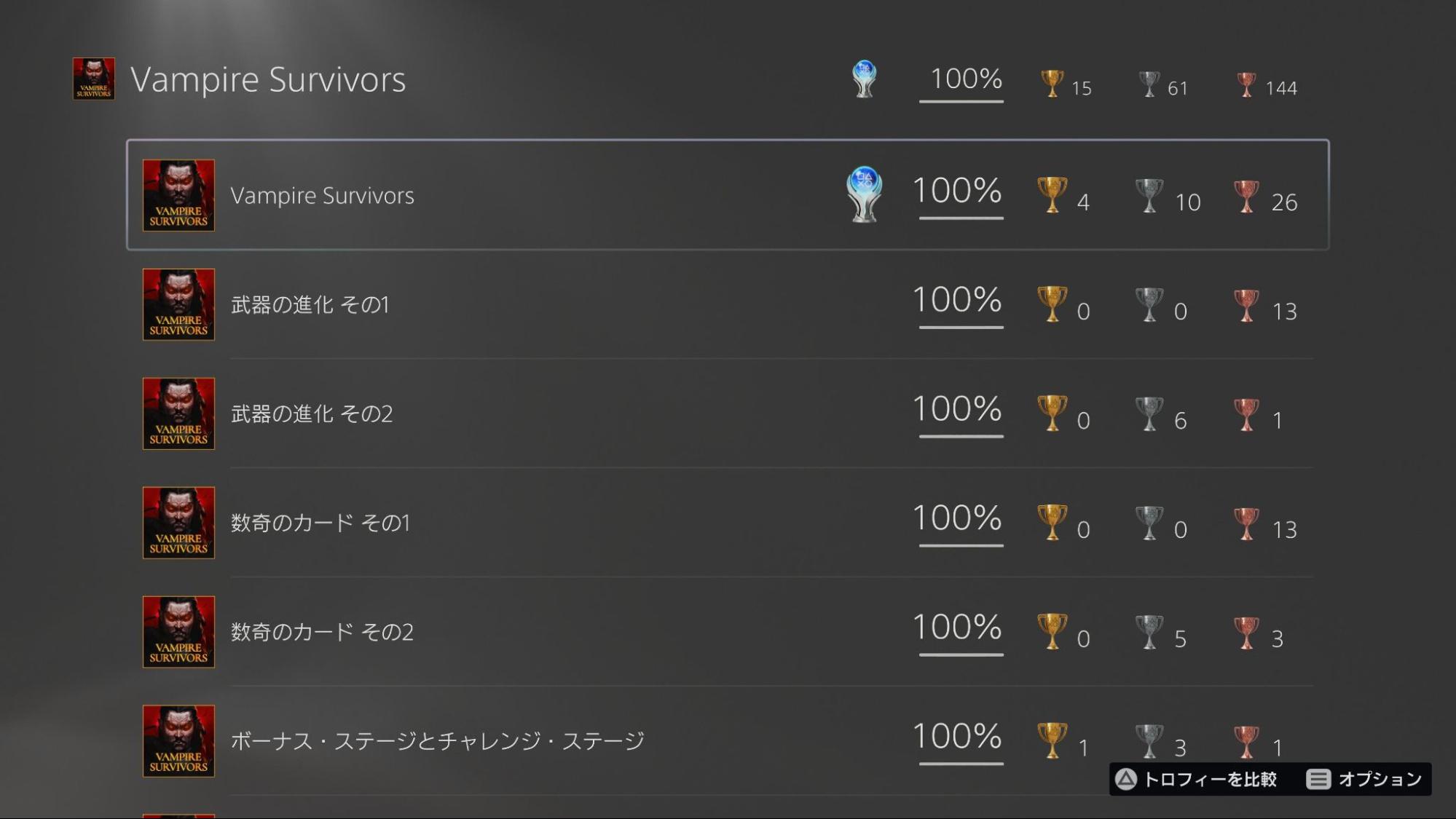Click the triangle button icon for trophy comparison
The height and width of the screenshot is (819, 1456).
1126,780
